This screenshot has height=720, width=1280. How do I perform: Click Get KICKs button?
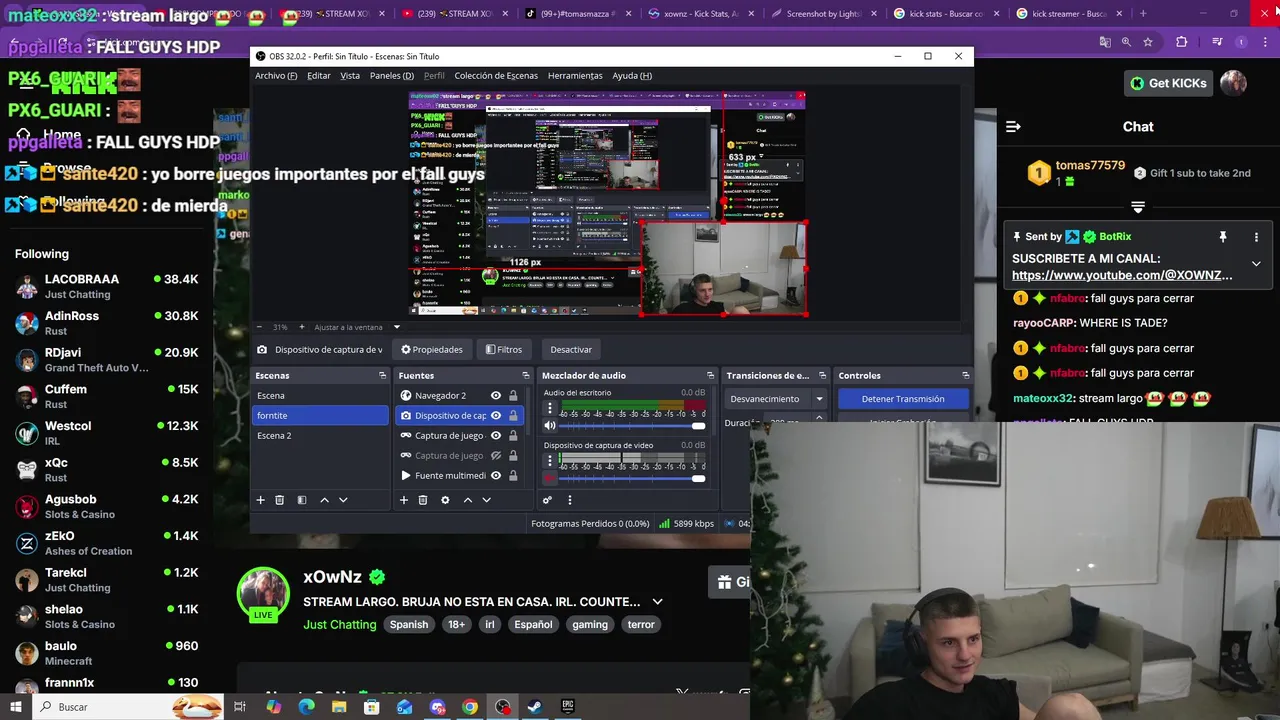(1168, 83)
